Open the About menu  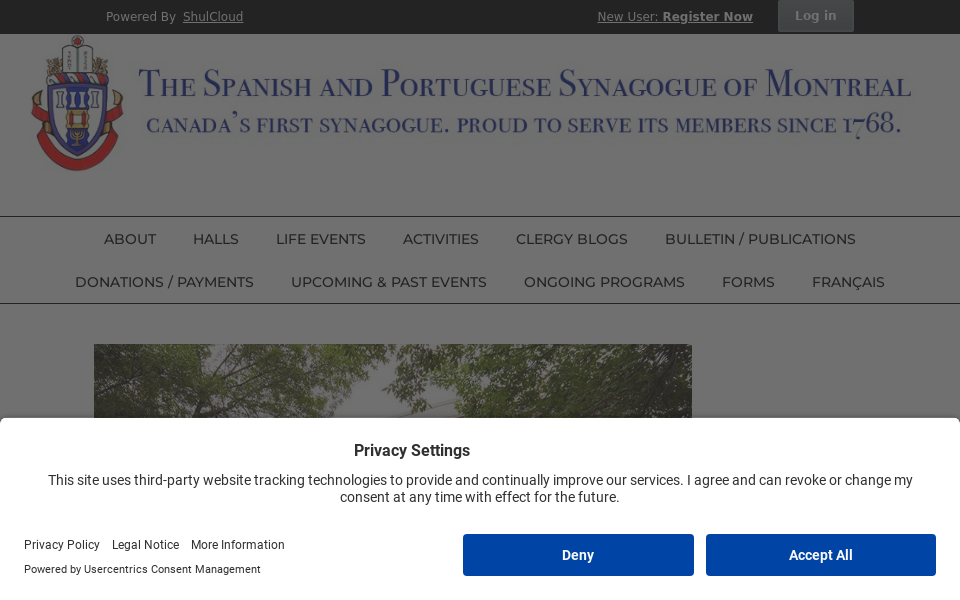[x=130, y=239]
